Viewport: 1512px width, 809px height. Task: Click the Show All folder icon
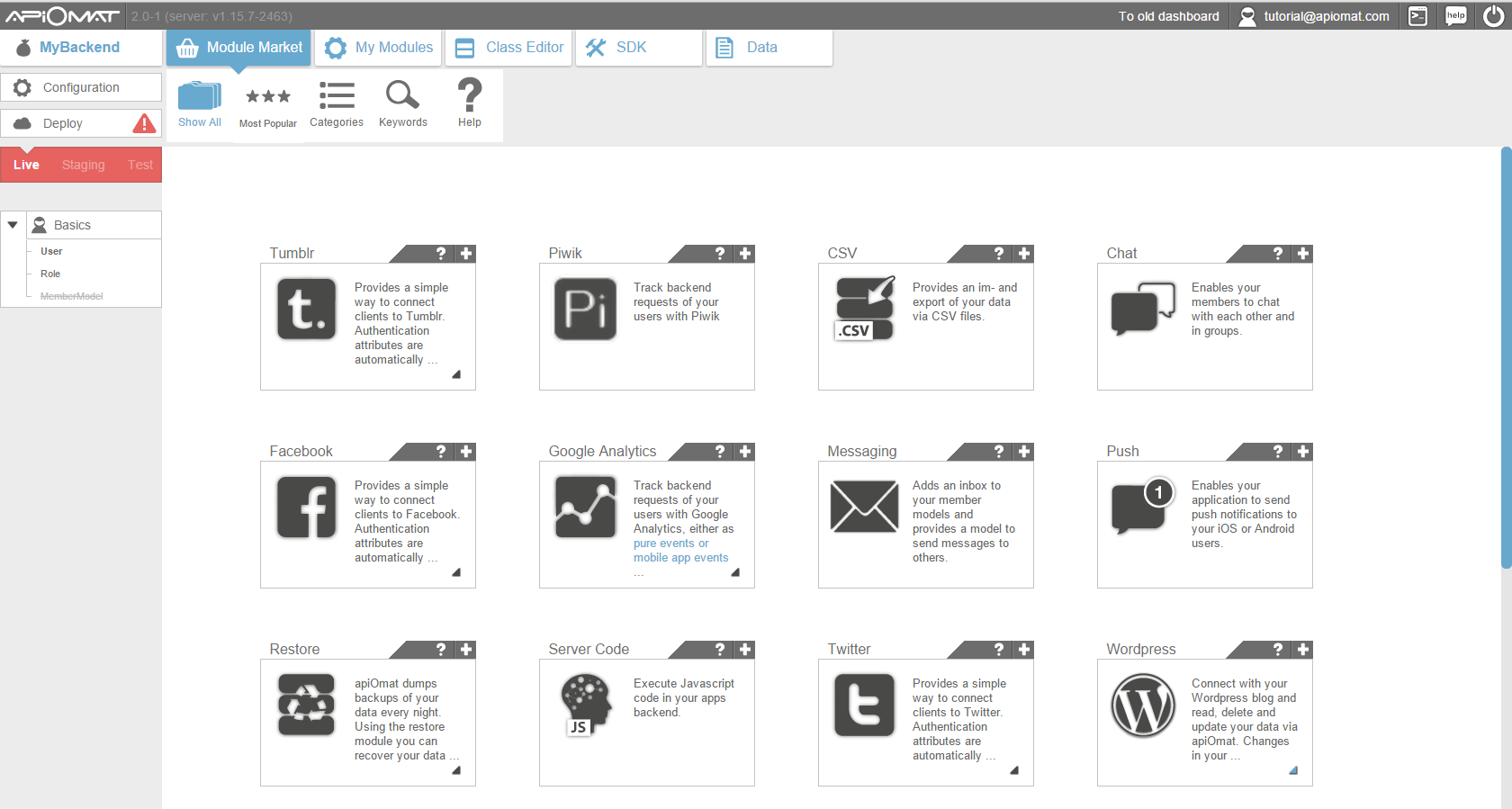(199, 96)
